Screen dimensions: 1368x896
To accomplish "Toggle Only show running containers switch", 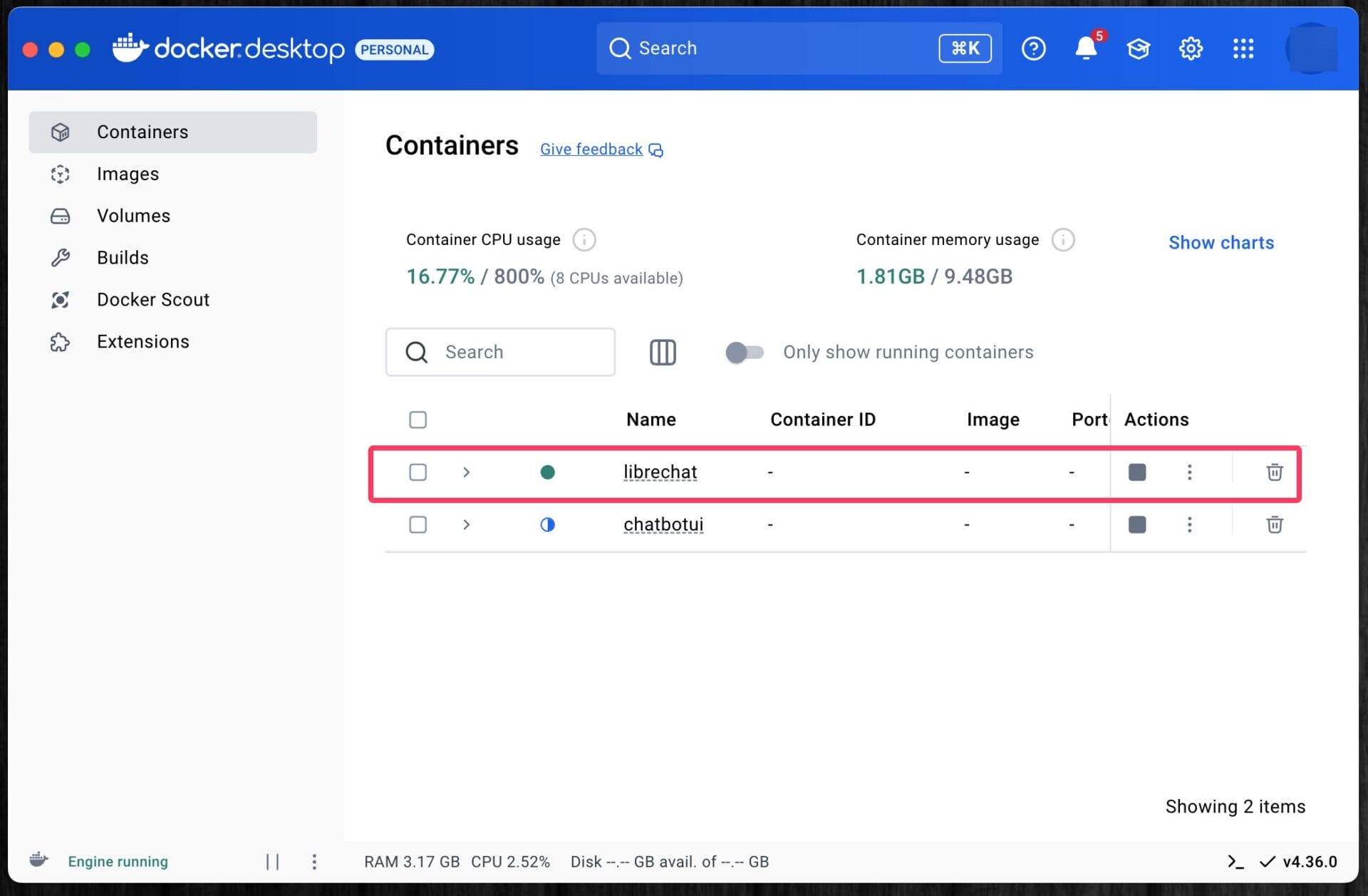I will [744, 352].
